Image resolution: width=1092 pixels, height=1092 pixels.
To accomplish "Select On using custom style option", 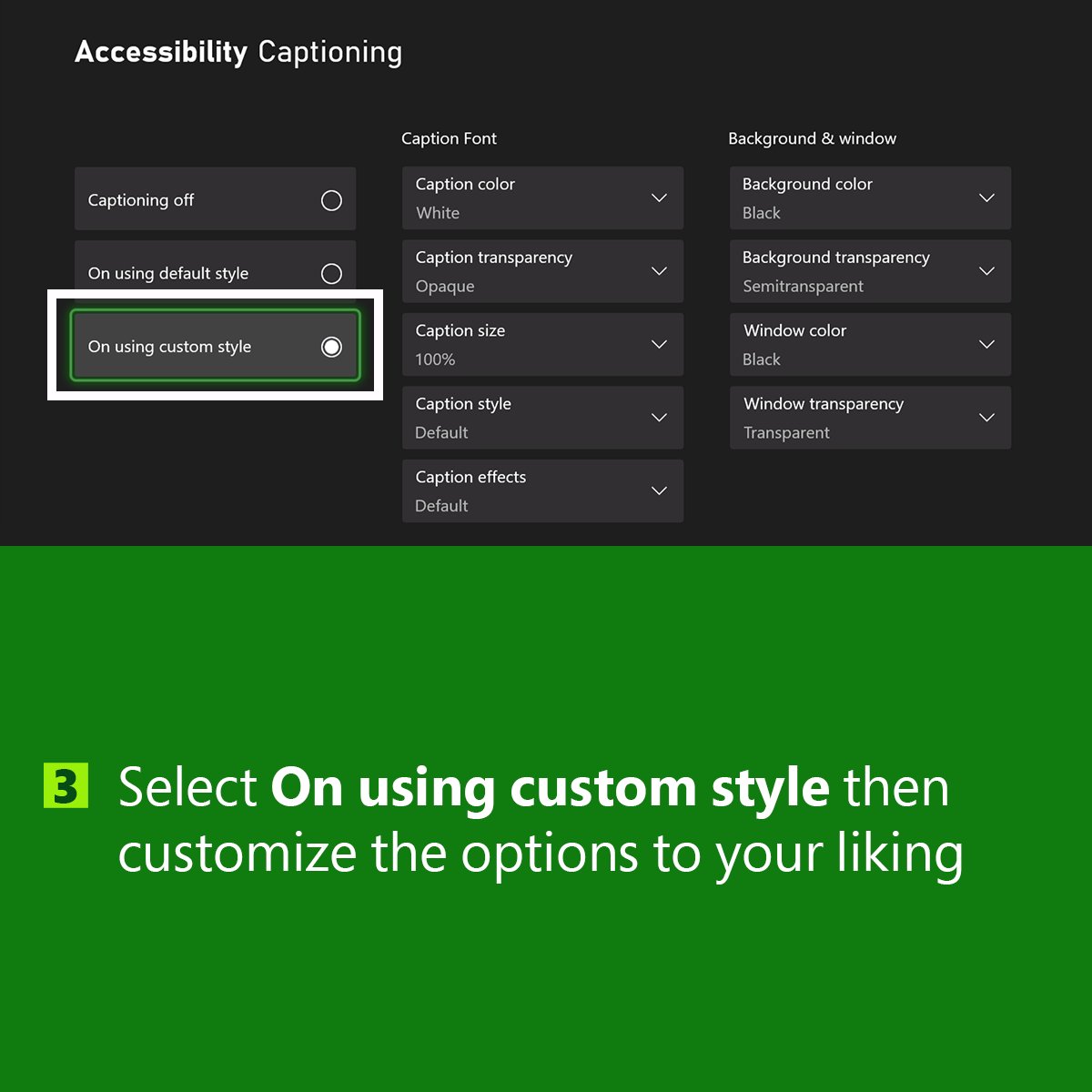I will coord(215,346).
